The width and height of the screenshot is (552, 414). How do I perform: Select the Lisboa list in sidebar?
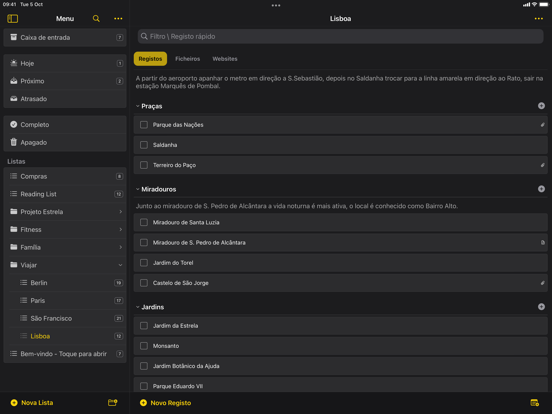pyautogui.click(x=67, y=336)
